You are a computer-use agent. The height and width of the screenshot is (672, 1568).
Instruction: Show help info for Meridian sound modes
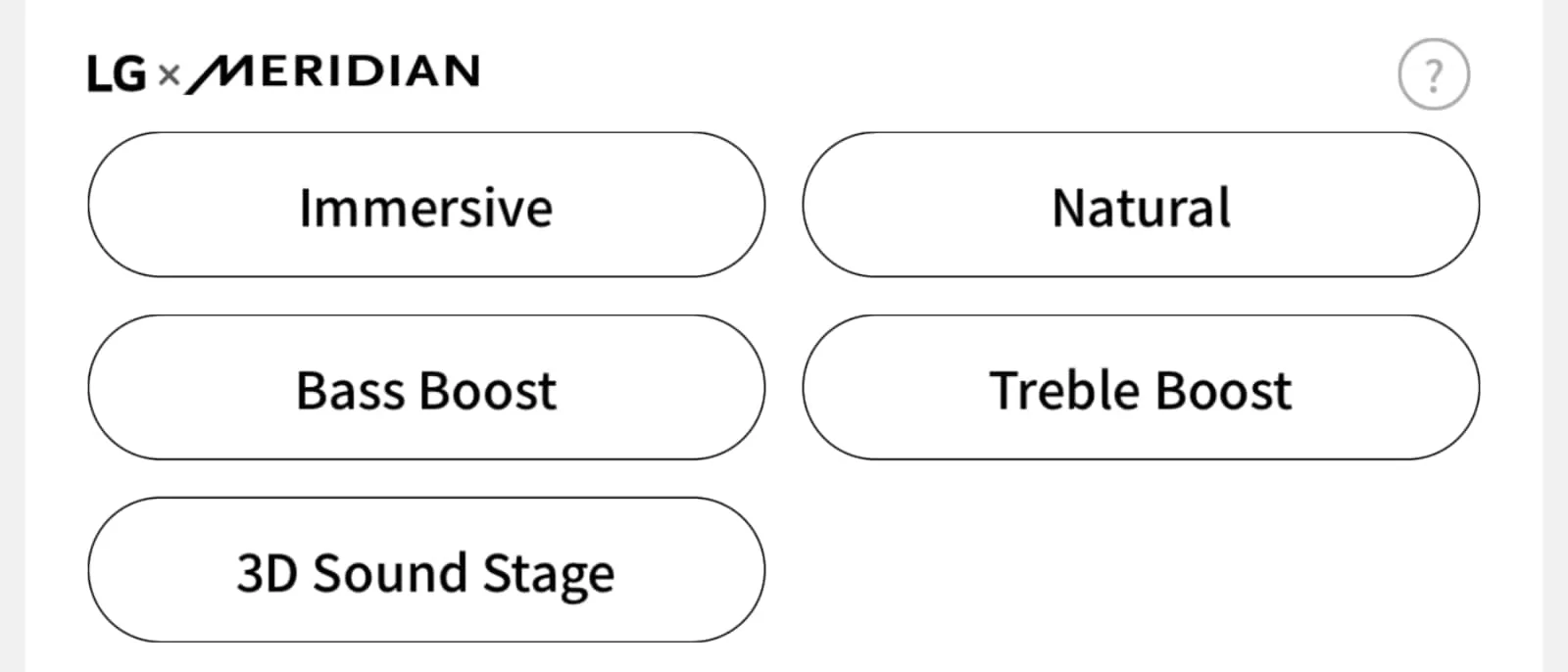click(1433, 74)
